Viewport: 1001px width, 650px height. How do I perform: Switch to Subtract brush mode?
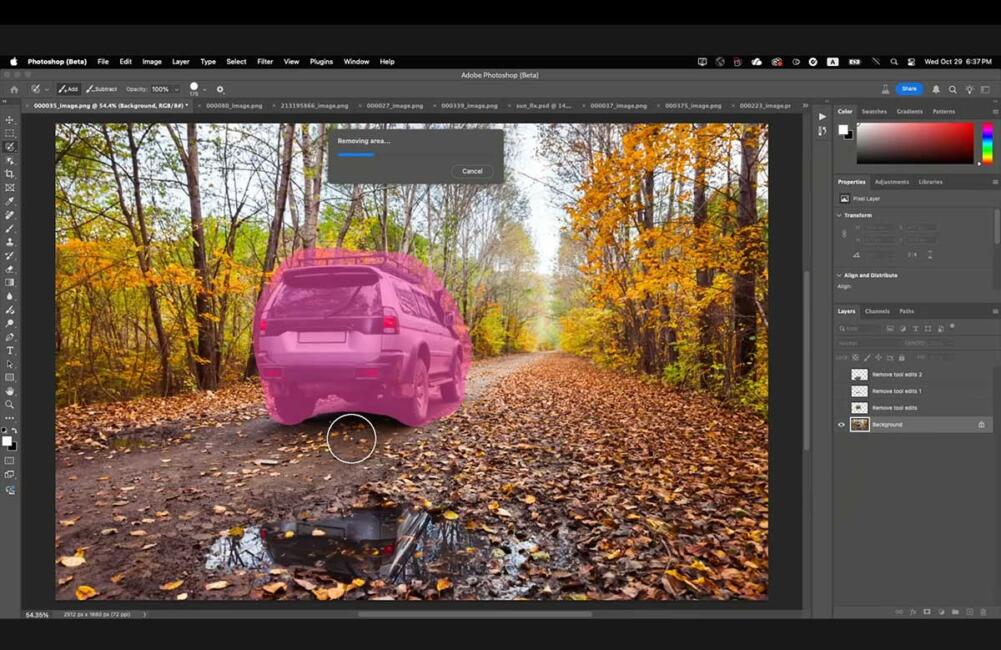pyautogui.click(x=102, y=89)
